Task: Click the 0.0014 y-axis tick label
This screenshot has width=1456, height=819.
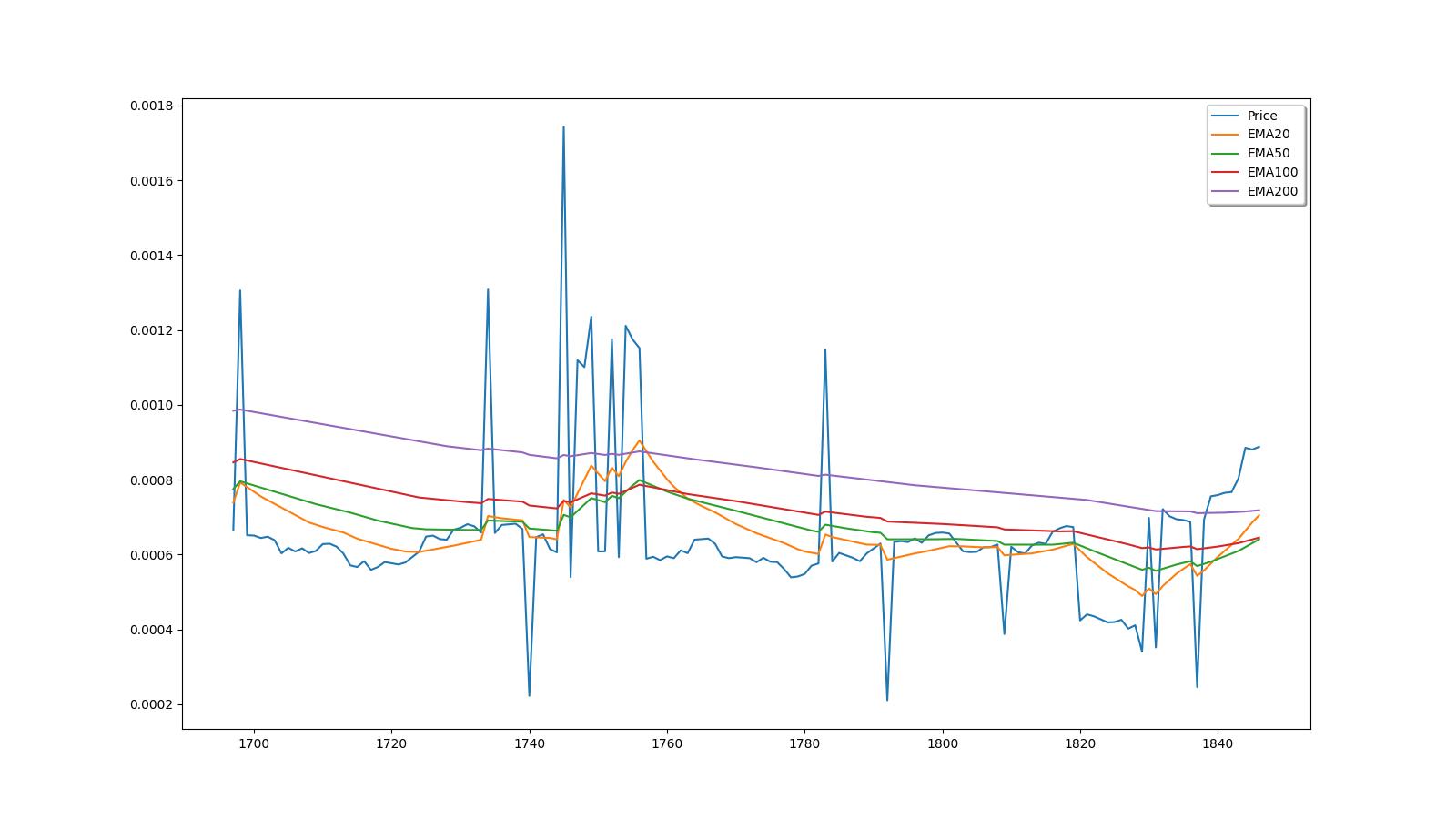Action: [x=153, y=256]
